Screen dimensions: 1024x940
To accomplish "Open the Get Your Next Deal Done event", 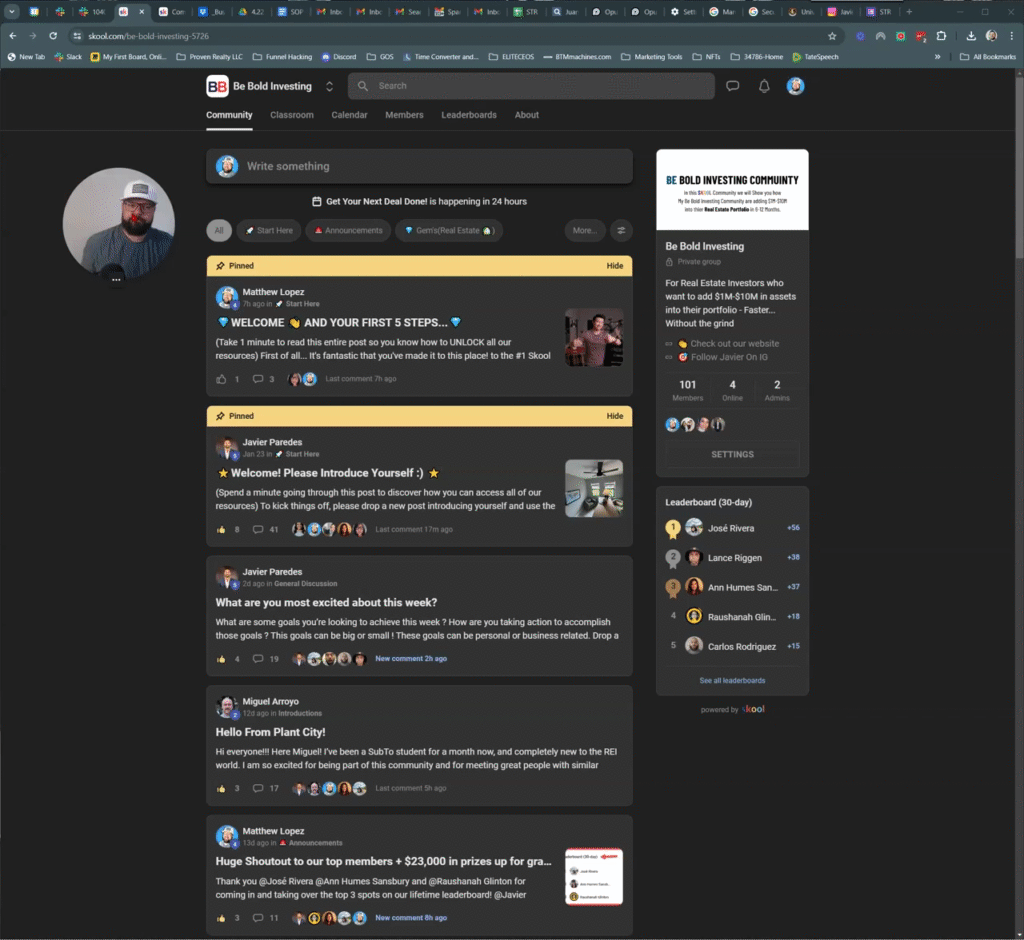I will [x=419, y=201].
